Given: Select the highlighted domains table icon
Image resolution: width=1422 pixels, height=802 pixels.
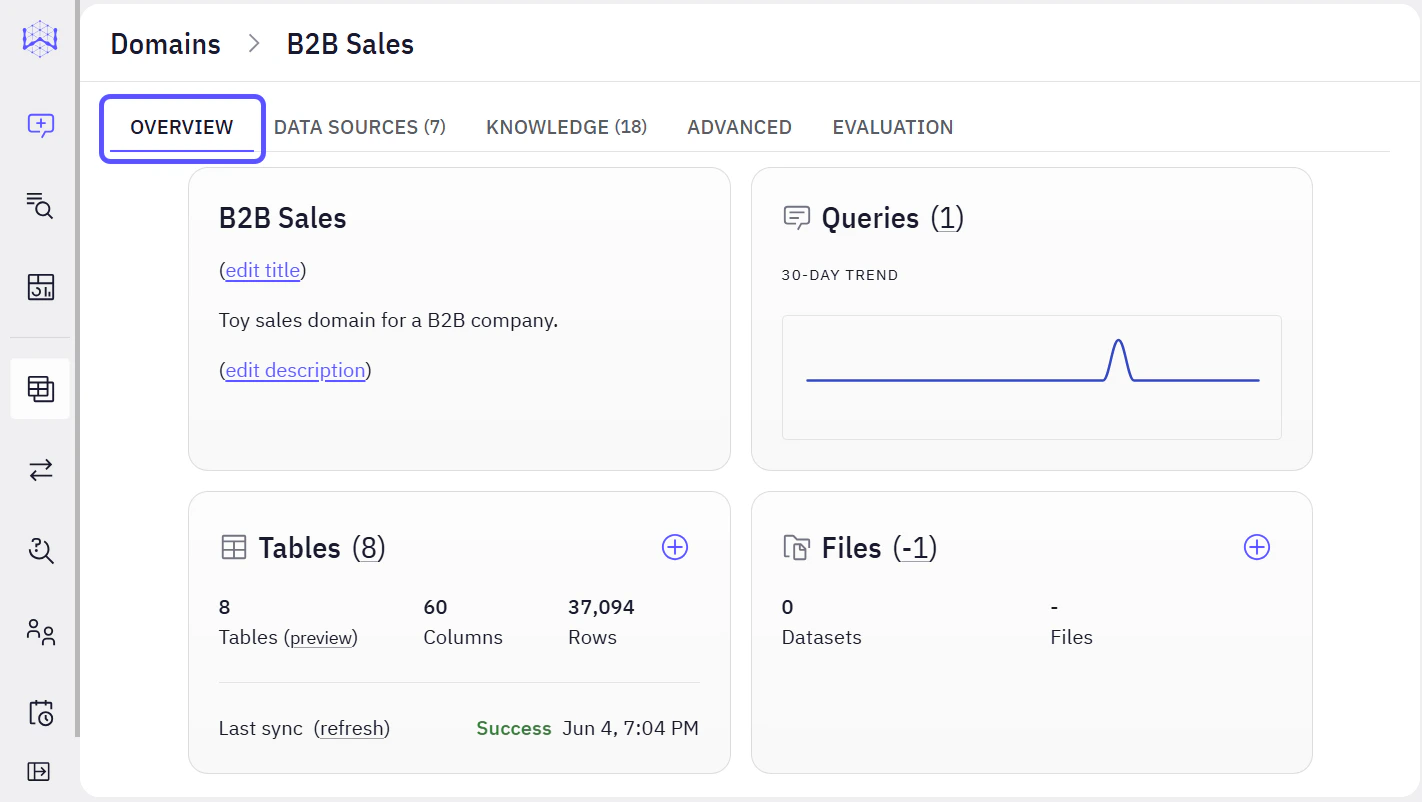Looking at the screenshot, I should pos(38,388).
